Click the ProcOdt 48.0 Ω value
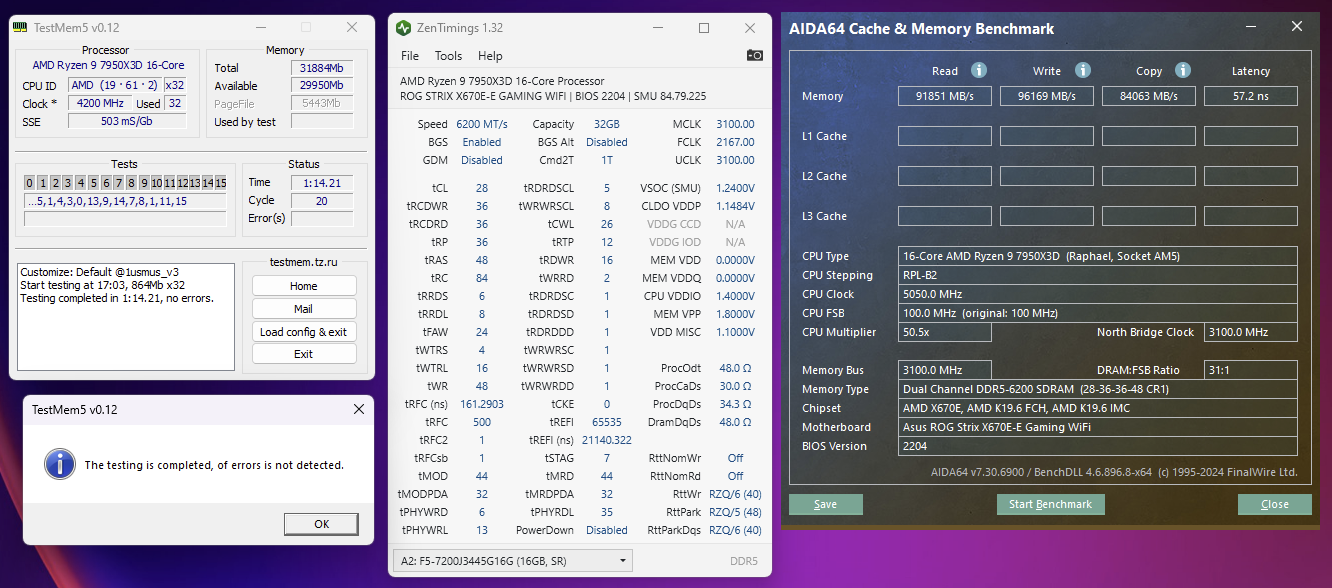Image resolution: width=1332 pixels, height=588 pixels. pos(735,368)
